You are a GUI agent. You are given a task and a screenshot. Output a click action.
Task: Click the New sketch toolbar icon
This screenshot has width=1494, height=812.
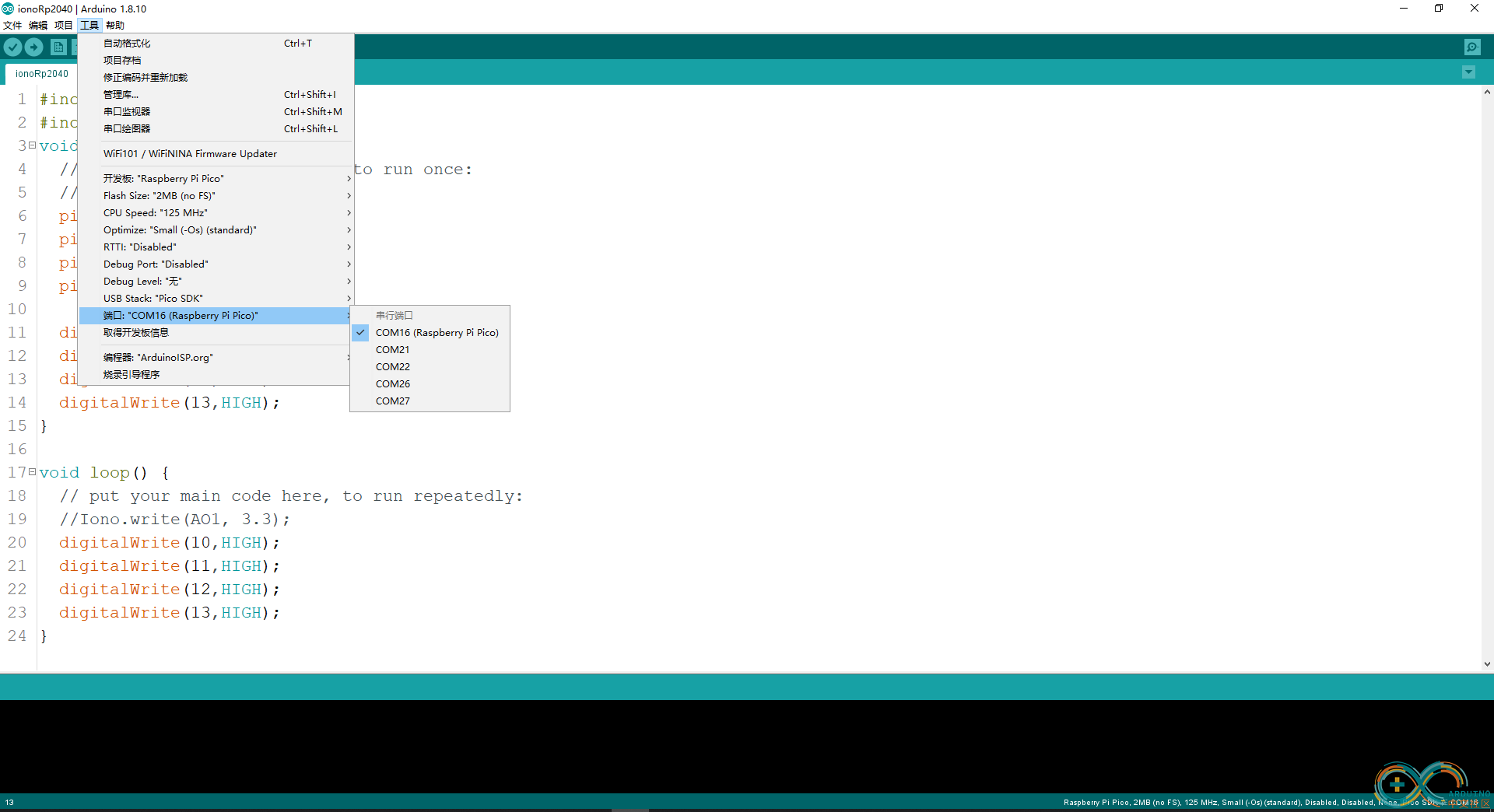[x=58, y=47]
